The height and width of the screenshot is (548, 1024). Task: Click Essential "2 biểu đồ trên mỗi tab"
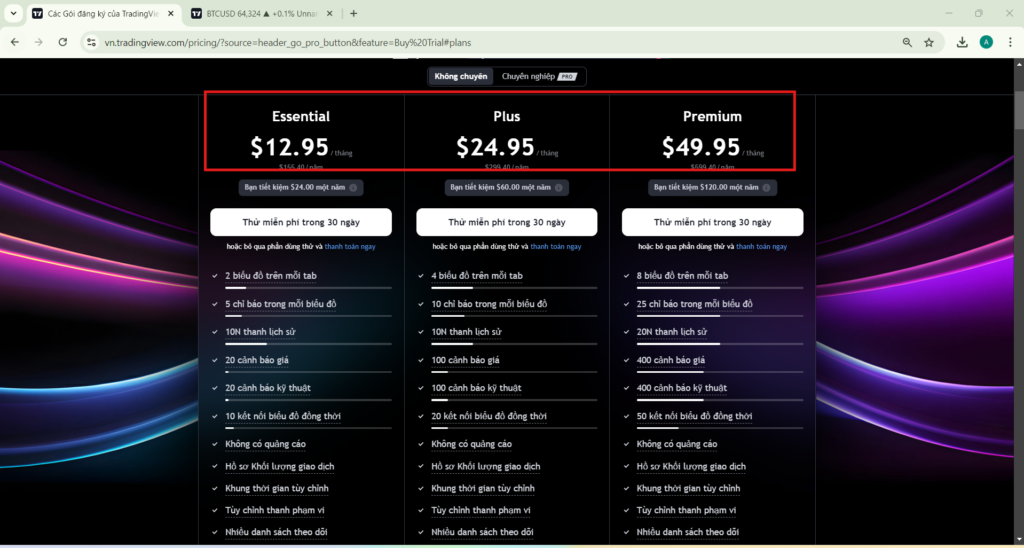coord(271,276)
